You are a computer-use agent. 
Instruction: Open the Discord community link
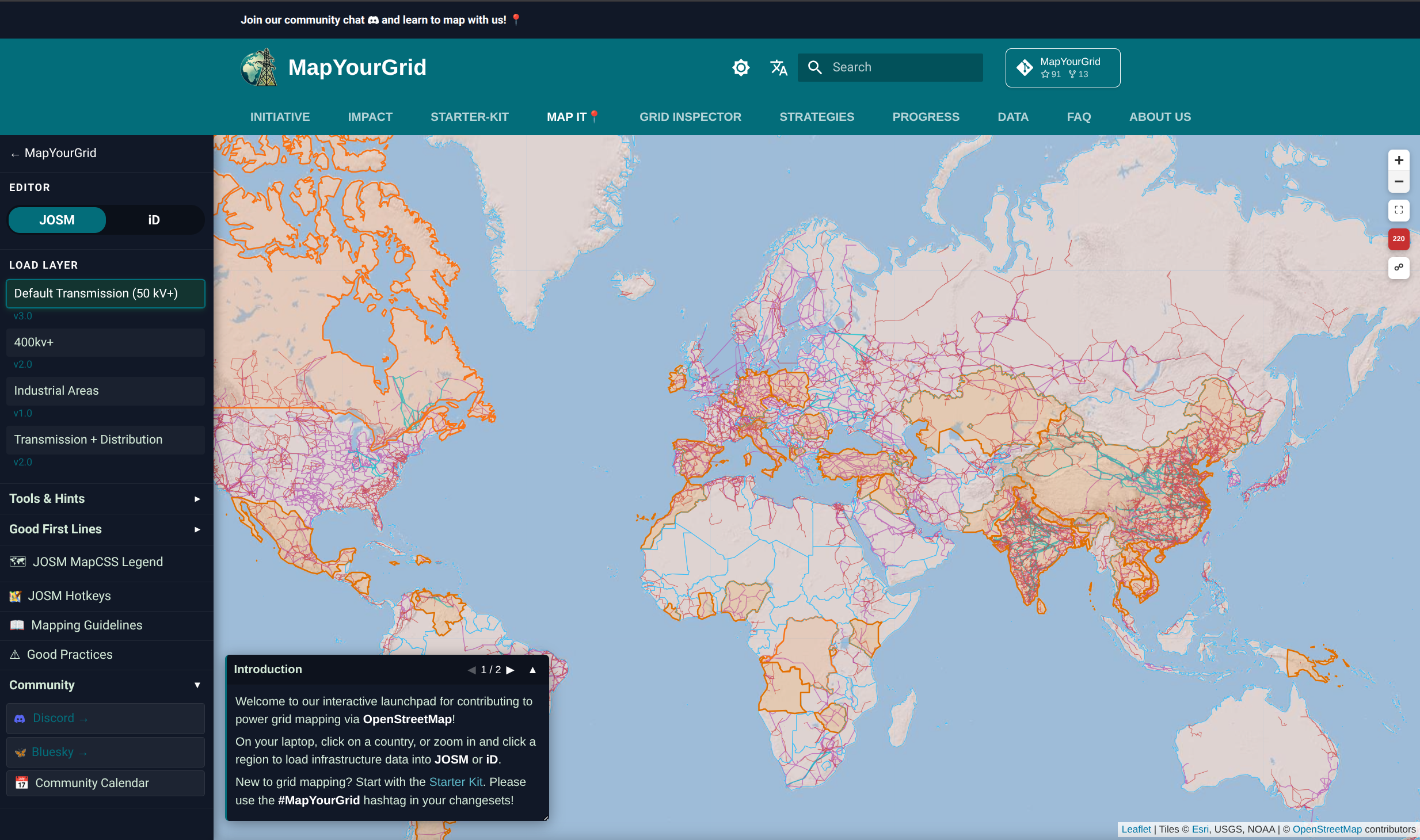click(x=105, y=719)
